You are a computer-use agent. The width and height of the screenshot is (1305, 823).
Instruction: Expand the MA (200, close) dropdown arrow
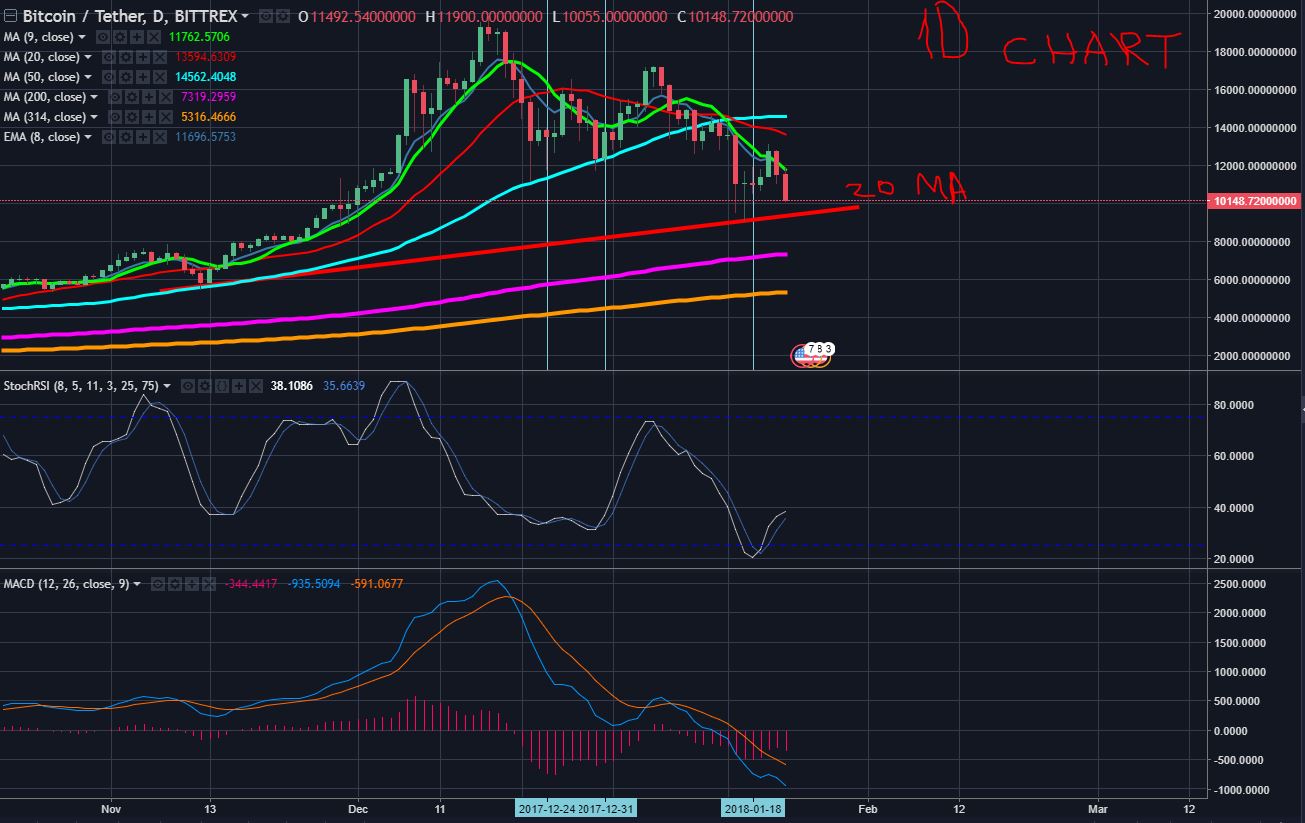coord(94,97)
